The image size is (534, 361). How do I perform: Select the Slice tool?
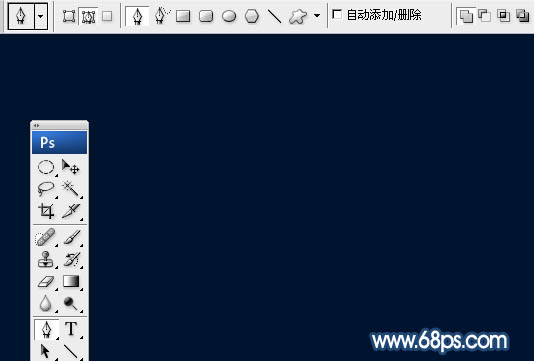coord(71,211)
